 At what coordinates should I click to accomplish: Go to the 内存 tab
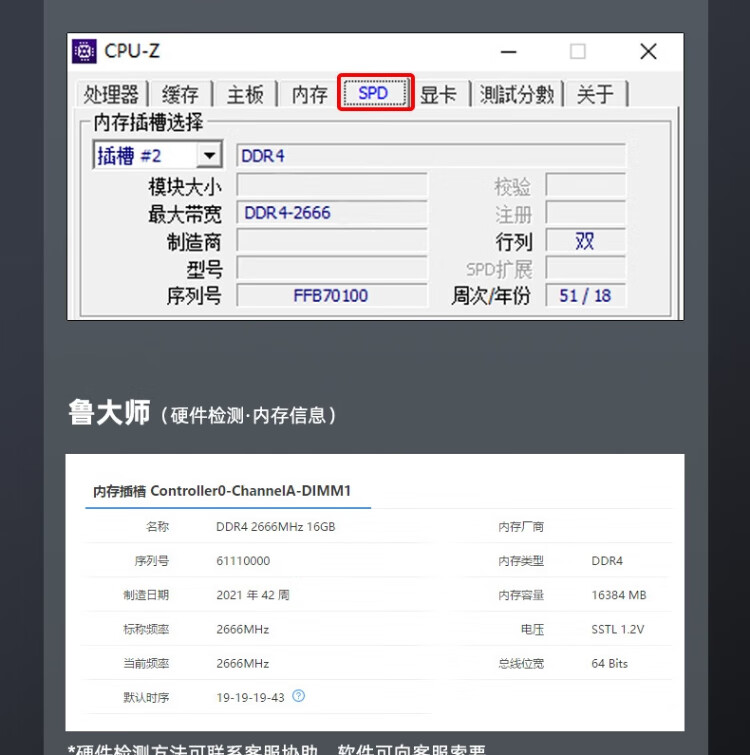[309, 94]
